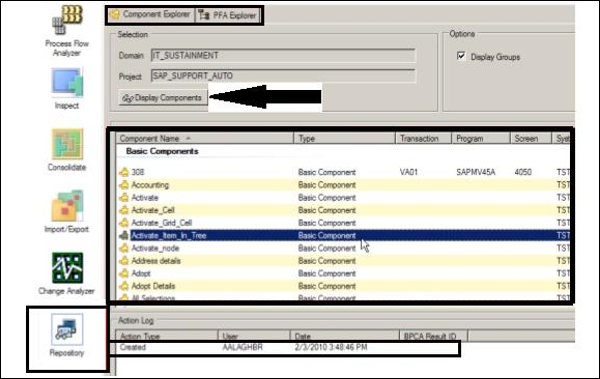This screenshot has width=600, height=379.
Task: Select the Activate_node component name
Action: tap(155, 248)
